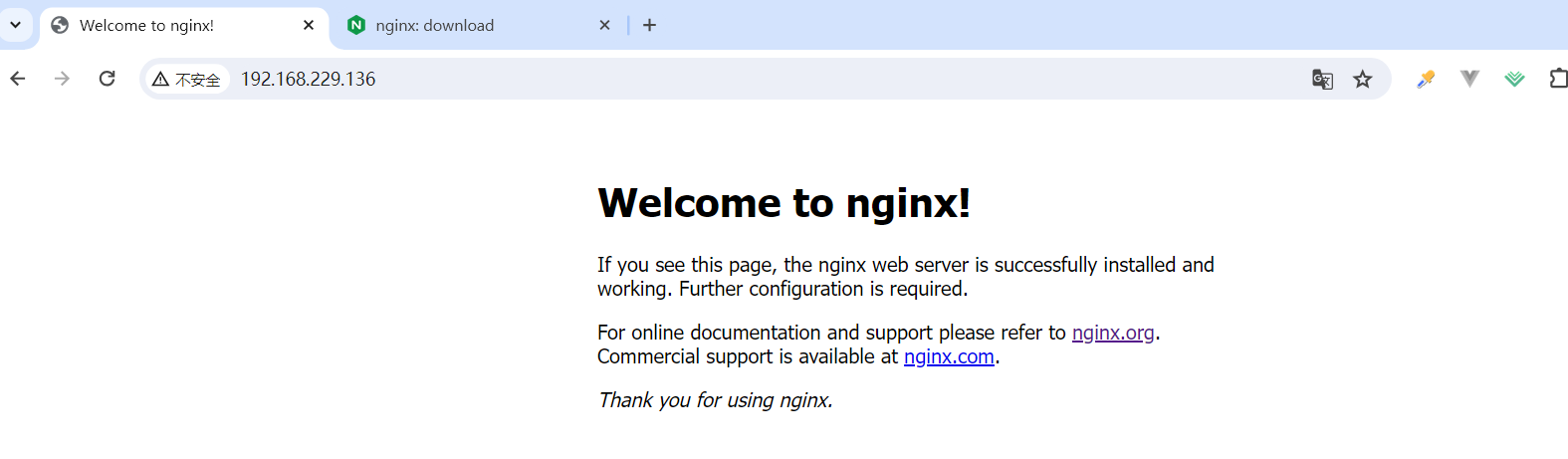The height and width of the screenshot is (459, 1568).
Task: Select the Welcome to nginx! tab
Action: pyautogui.click(x=169, y=26)
